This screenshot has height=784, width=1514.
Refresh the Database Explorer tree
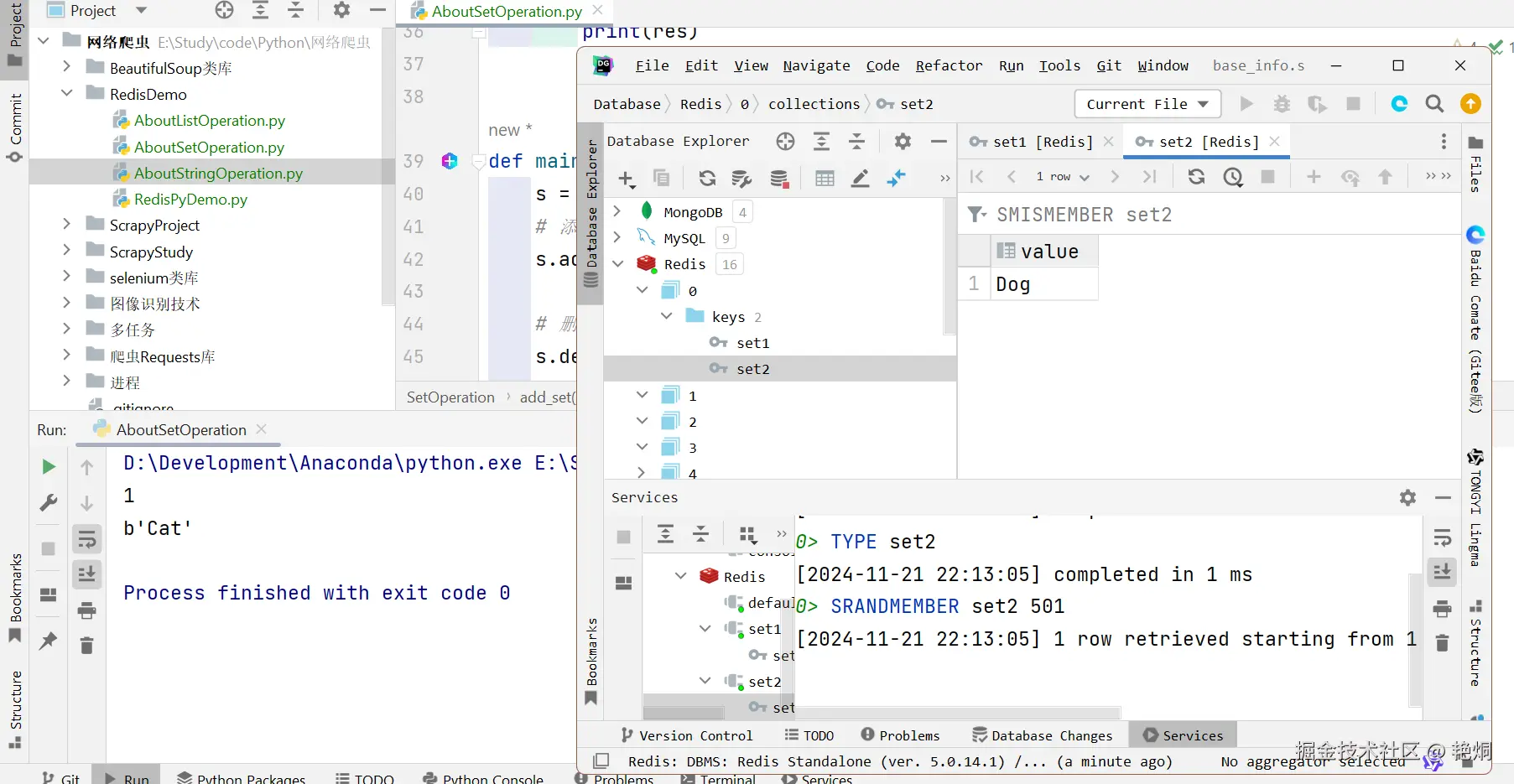click(707, 178)
